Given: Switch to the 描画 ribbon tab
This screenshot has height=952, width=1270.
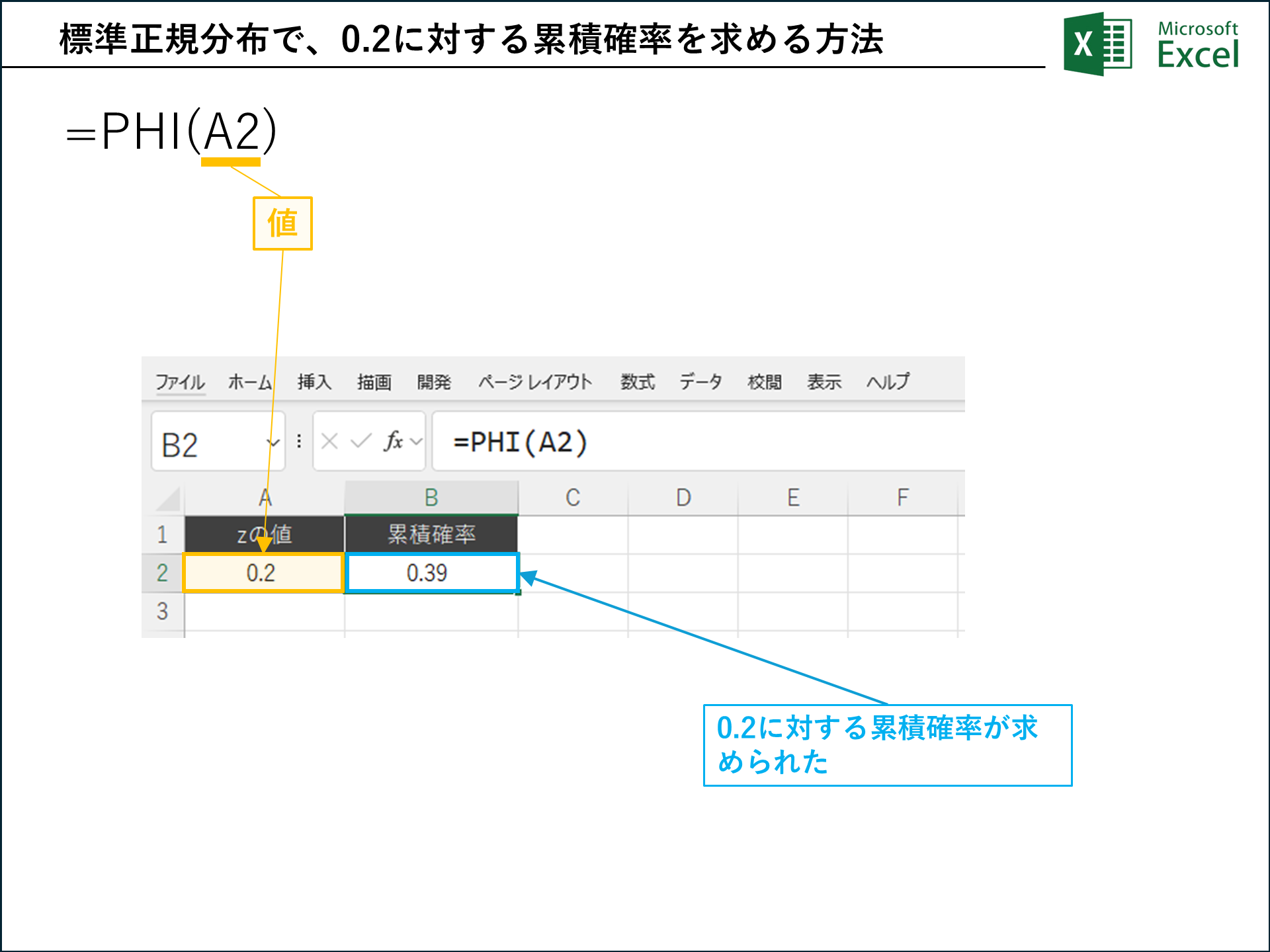Looking at the screenshot, I should tap(374, 381).
